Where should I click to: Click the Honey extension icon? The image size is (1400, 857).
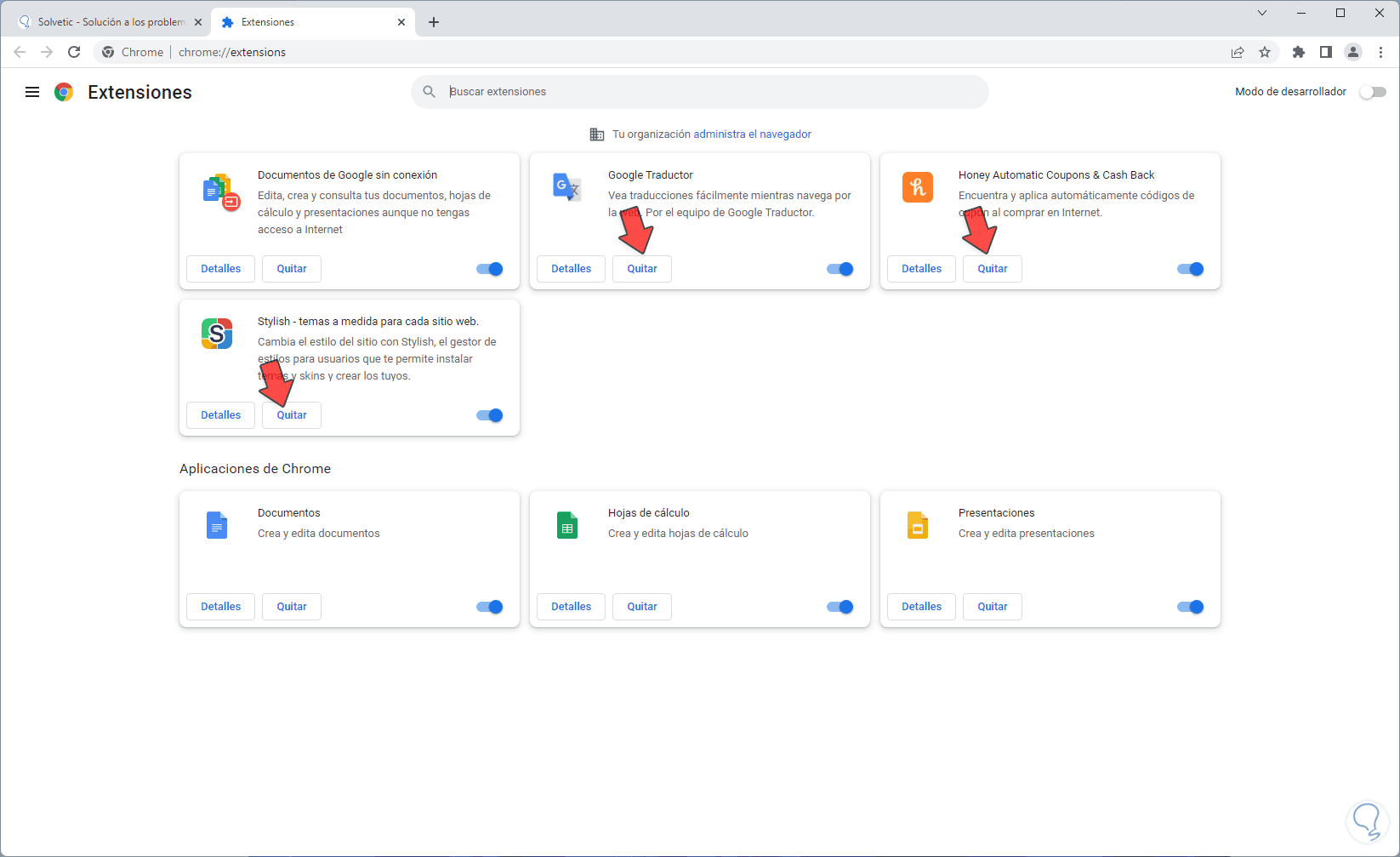pyautogui.click(x=918, y=187)
